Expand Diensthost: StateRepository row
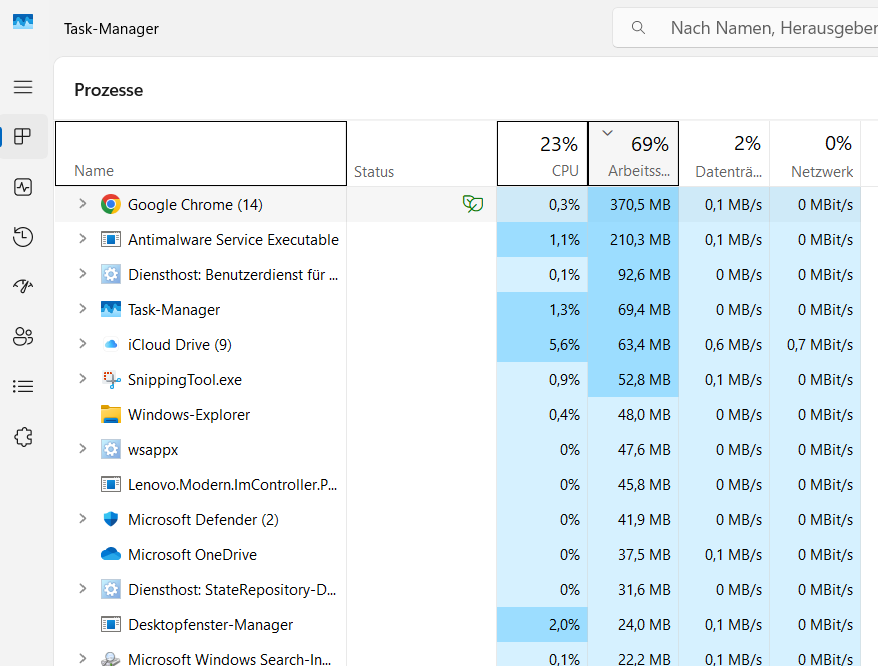The width and height of the screenshot is (878, 666). tap(83, 589)
